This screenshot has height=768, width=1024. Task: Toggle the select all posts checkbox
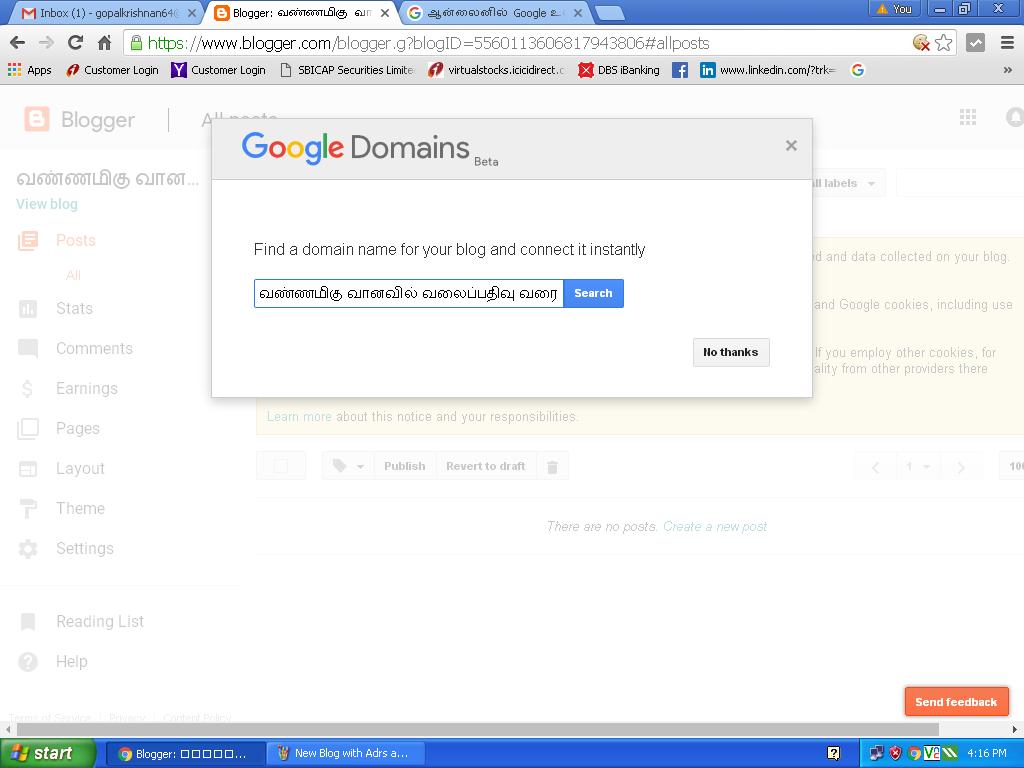(x=281, y=466)
